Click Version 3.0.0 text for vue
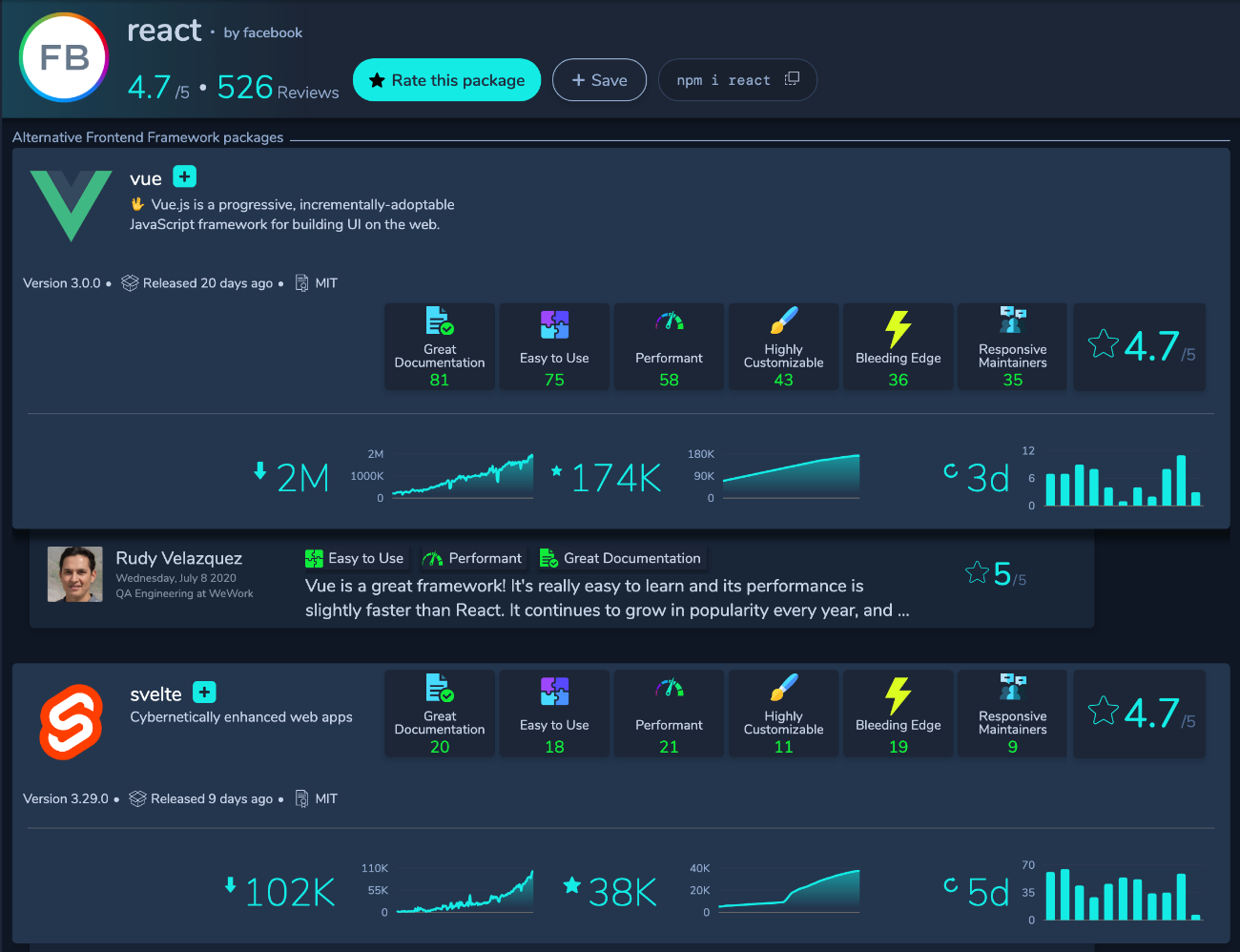The height and width of the screenshot is (952, 1240). coord(62,283)
